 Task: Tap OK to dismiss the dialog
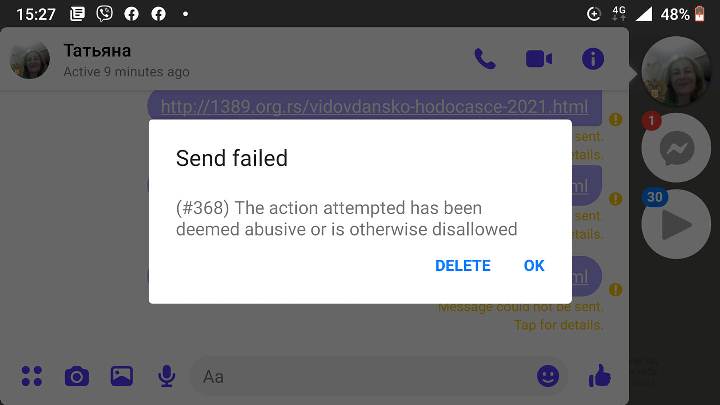534,265
